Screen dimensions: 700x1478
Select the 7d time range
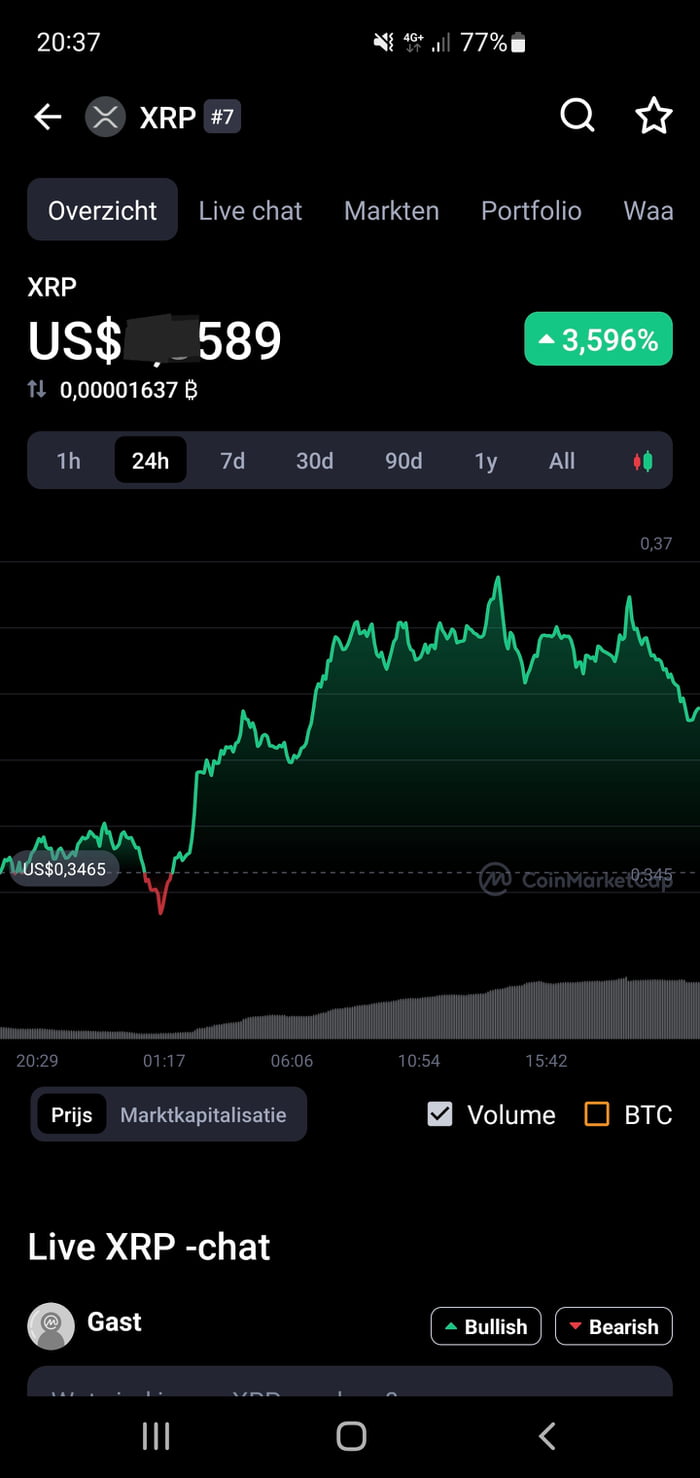click(x=232, y=461)
